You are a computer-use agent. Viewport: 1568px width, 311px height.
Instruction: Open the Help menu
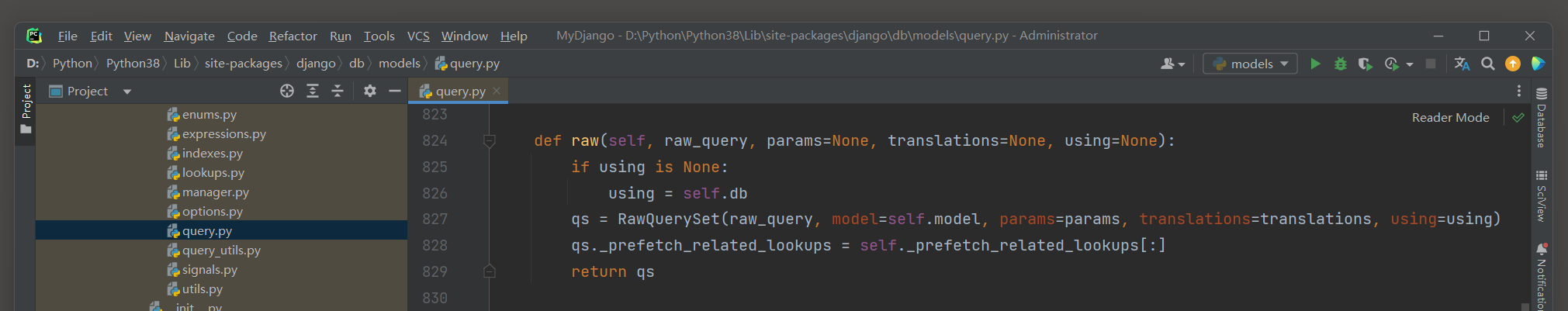(514, 36)
